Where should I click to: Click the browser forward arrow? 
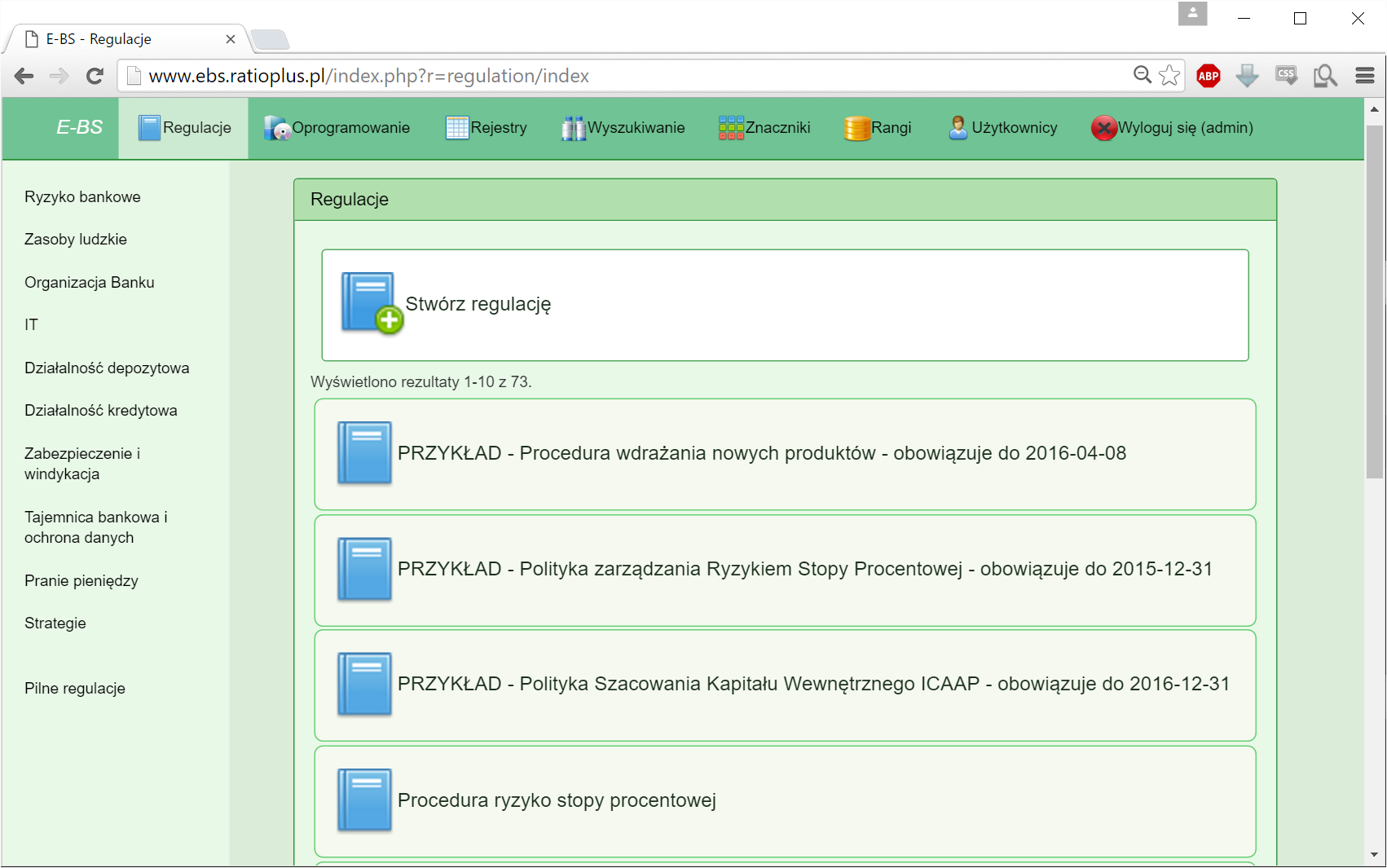(59, 76)
